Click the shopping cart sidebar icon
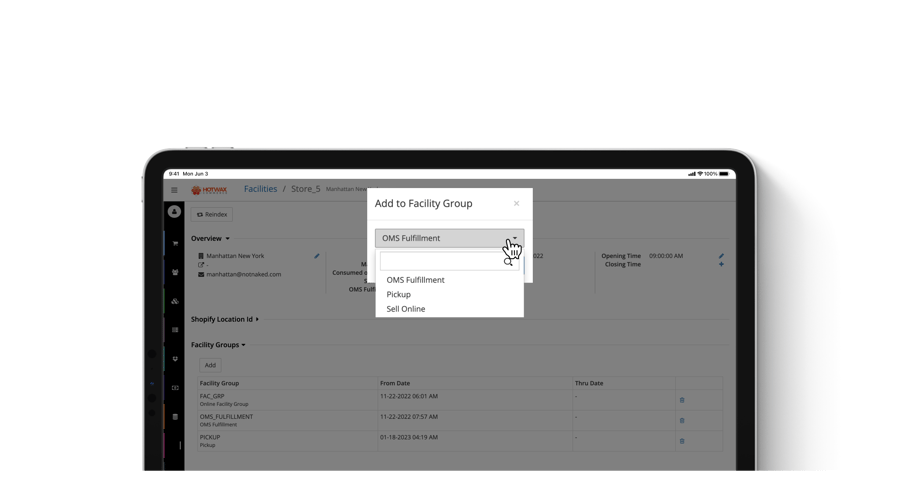The height and width of the screenshot is (485, 900). pos(175,243)
